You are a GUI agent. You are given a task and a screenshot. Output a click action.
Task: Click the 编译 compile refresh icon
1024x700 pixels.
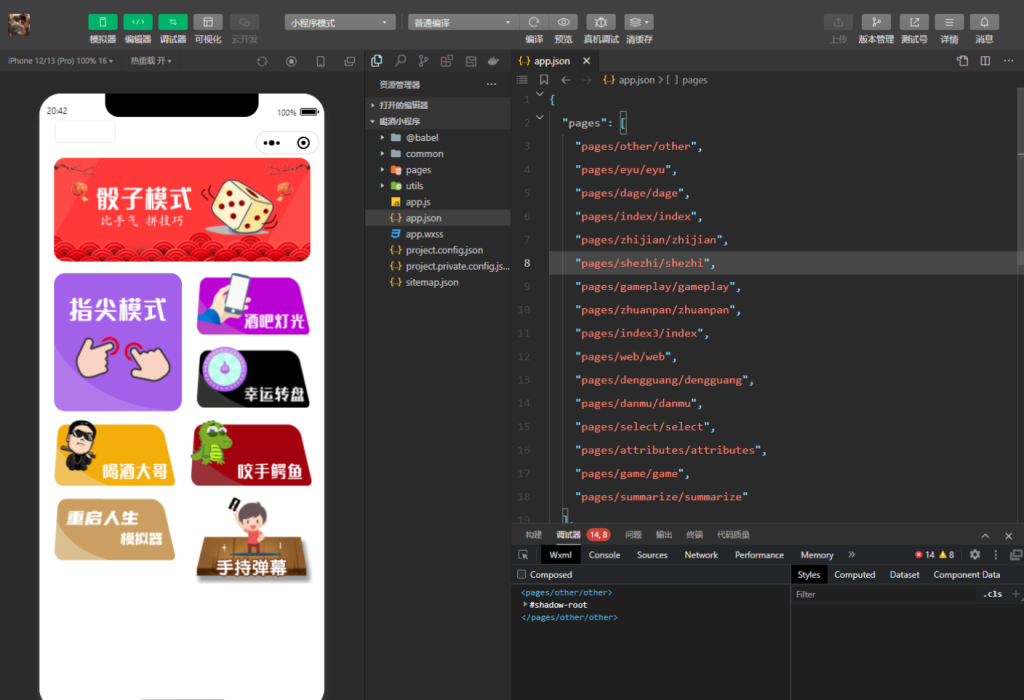tap(534, 22)
